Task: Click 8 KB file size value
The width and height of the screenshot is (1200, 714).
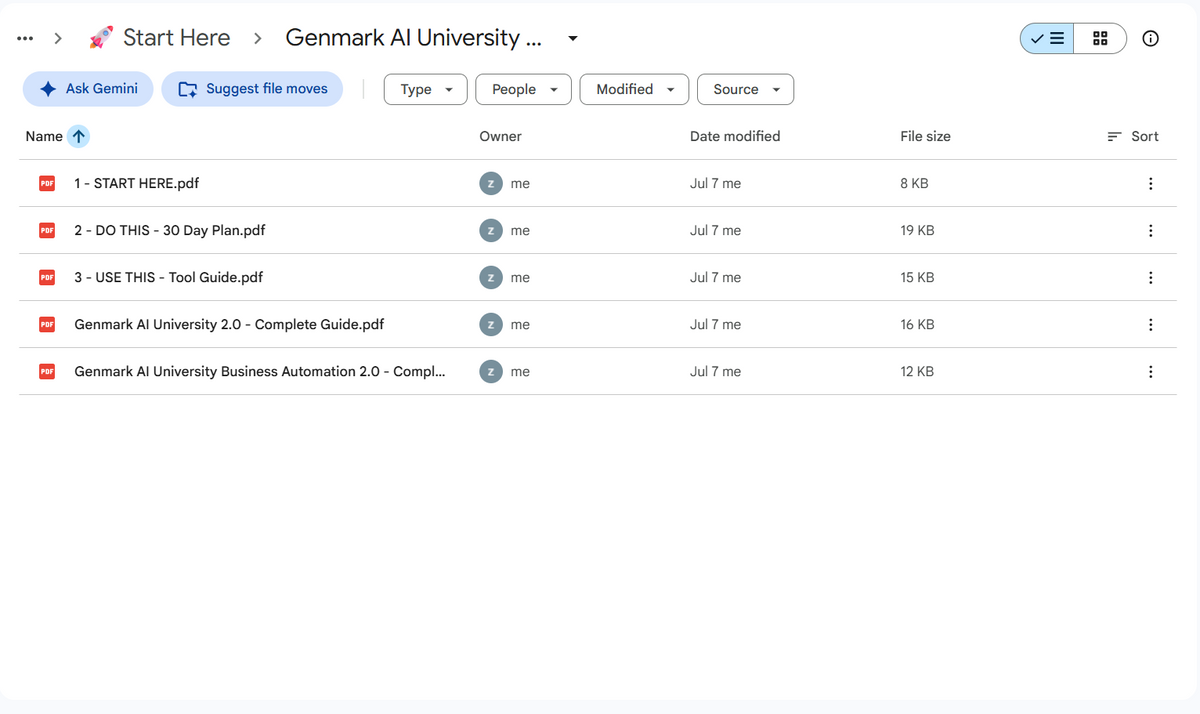Action: [x=914, y=184]
